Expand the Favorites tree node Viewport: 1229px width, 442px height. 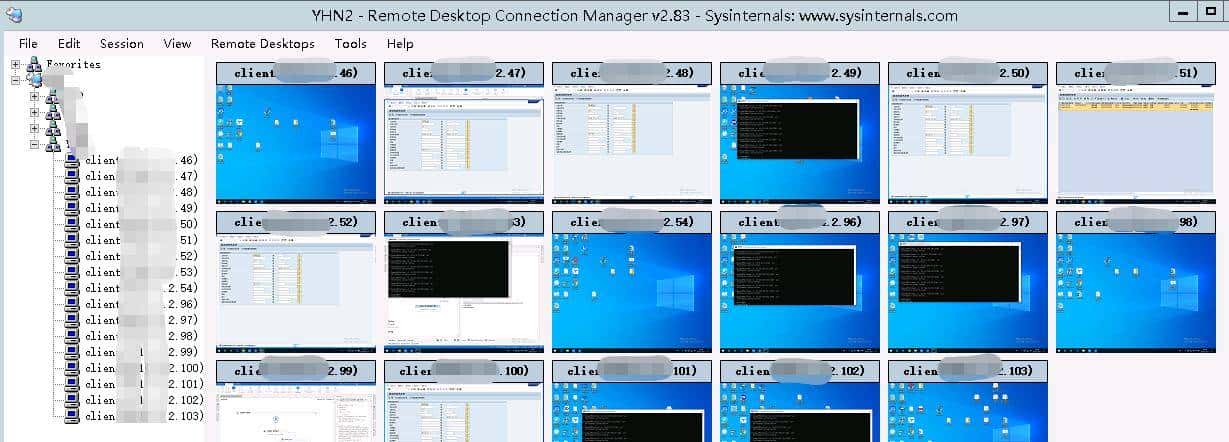click(x=16, y=64)
